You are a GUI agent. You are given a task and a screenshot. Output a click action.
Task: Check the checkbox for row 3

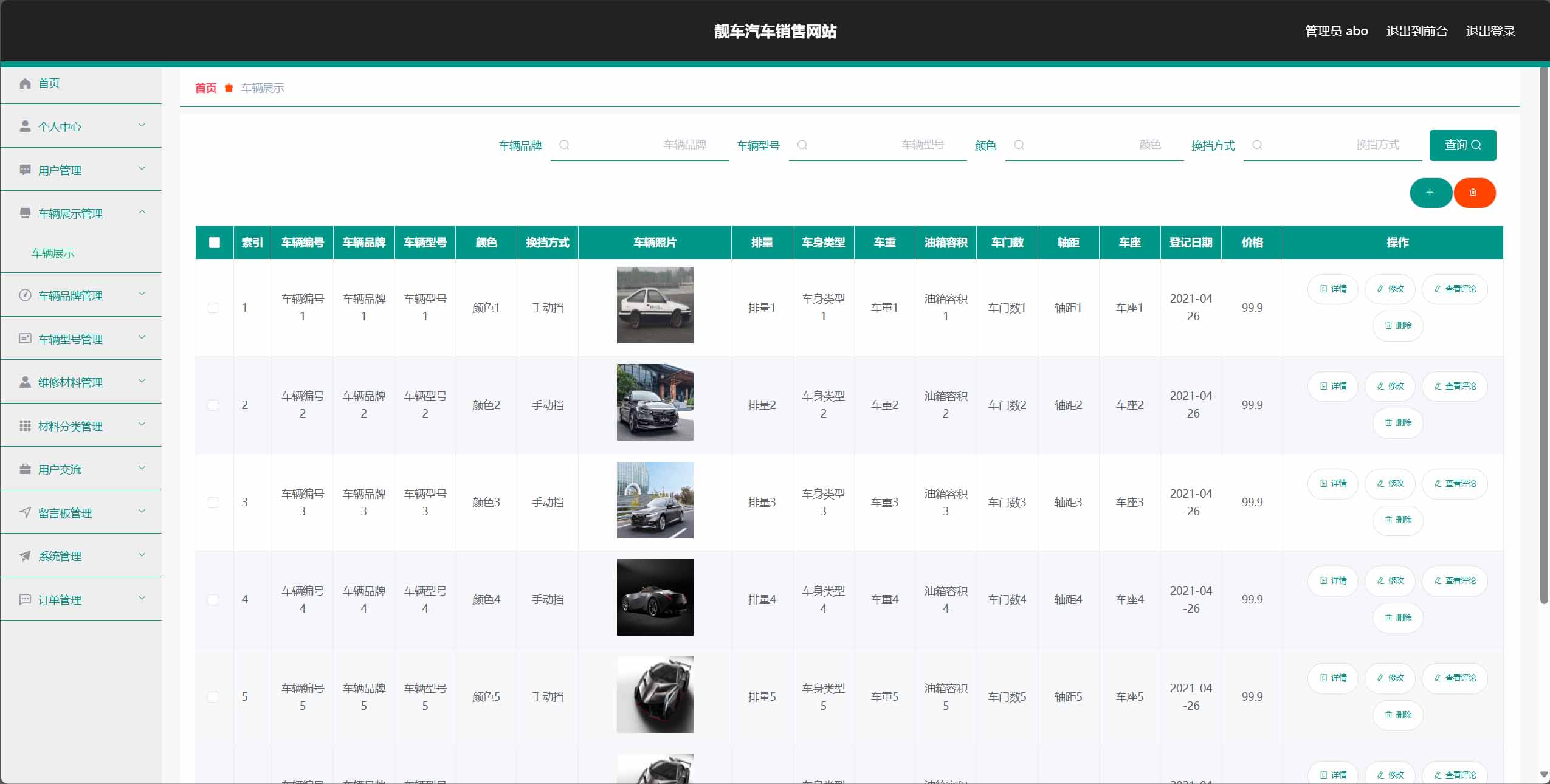[213, 502]
